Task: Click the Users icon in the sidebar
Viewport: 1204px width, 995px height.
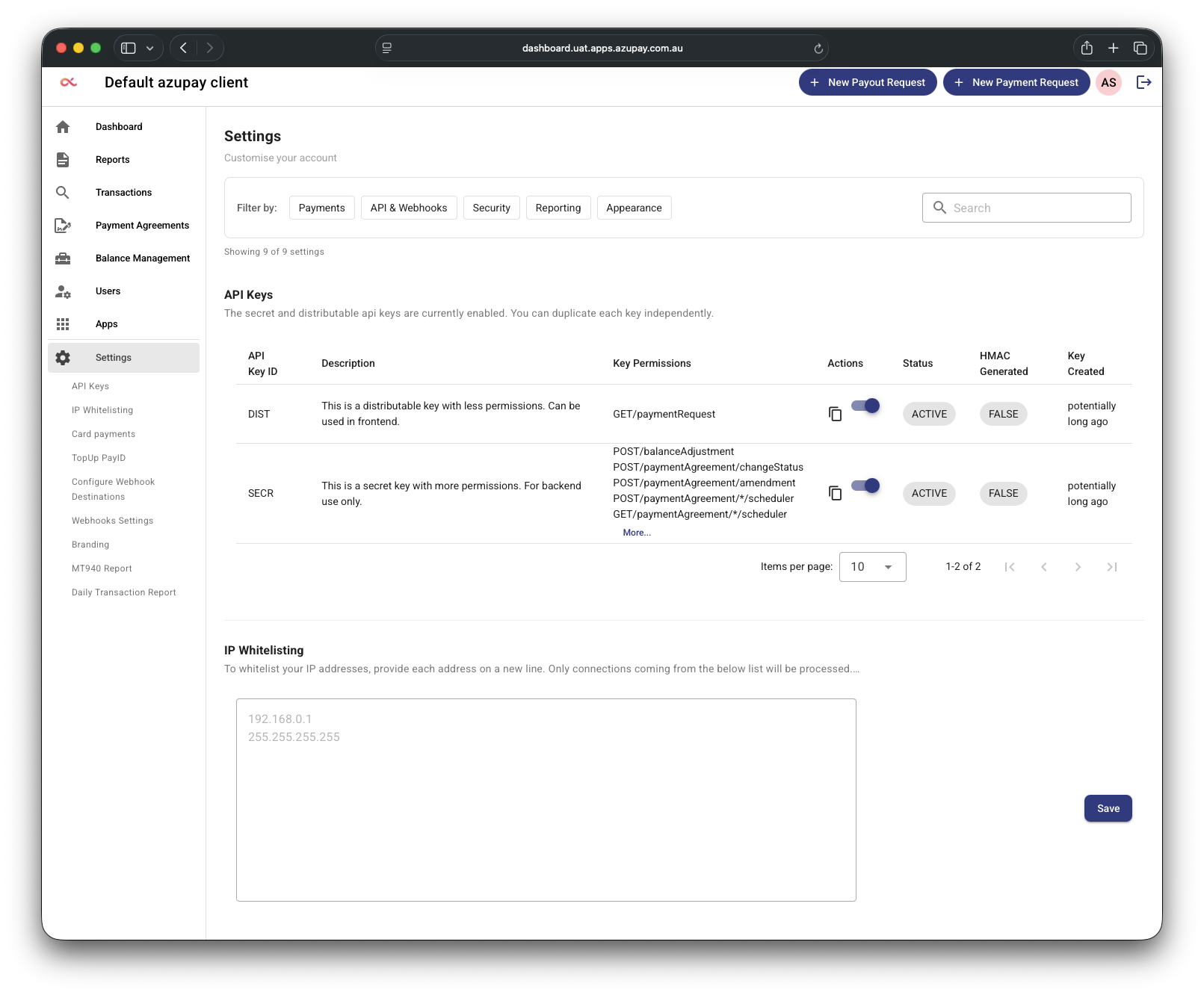Action: pos(63,291)
